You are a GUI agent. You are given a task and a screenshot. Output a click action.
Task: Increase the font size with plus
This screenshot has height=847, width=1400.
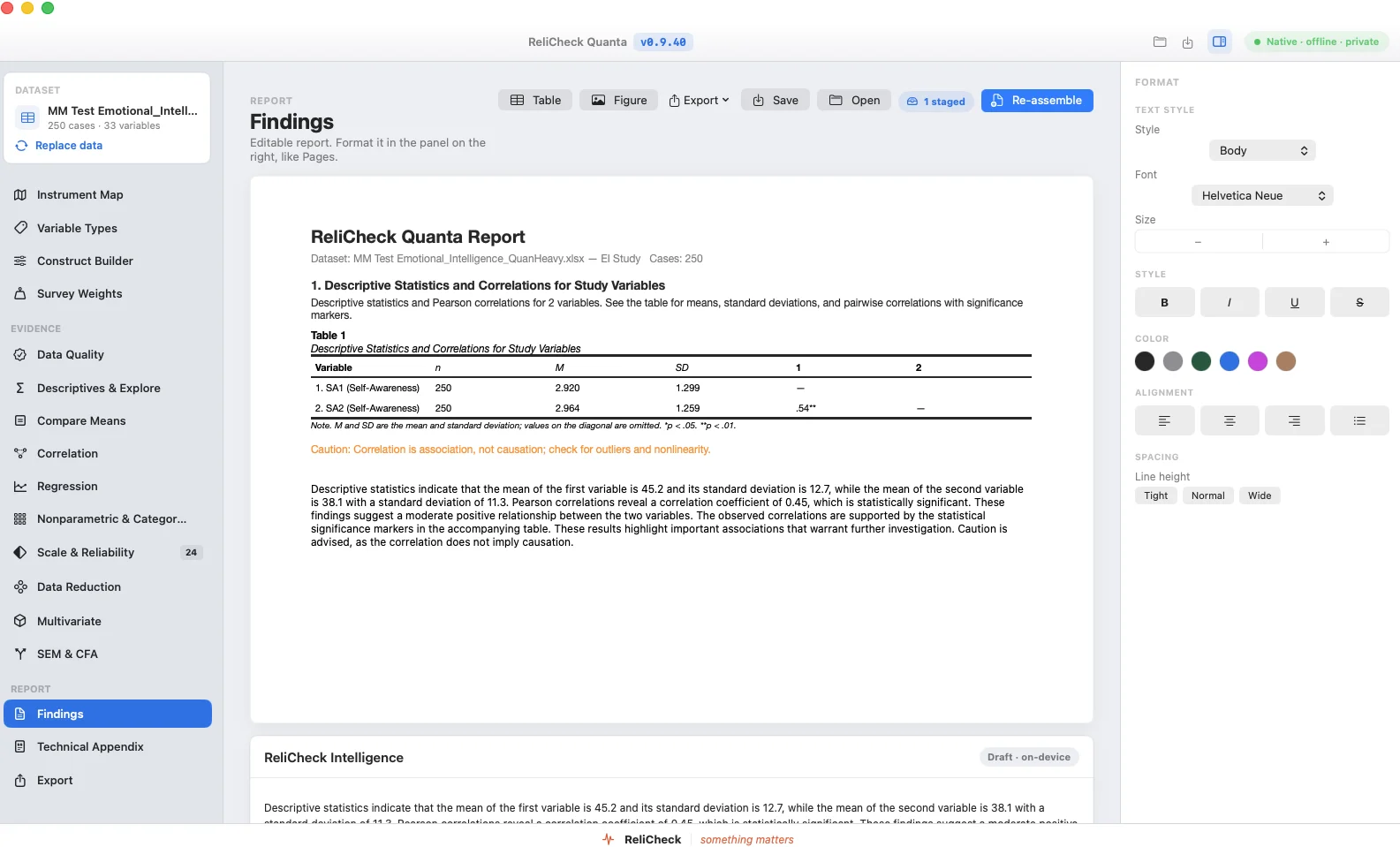pyautogui.click(x=1326, y=242)
